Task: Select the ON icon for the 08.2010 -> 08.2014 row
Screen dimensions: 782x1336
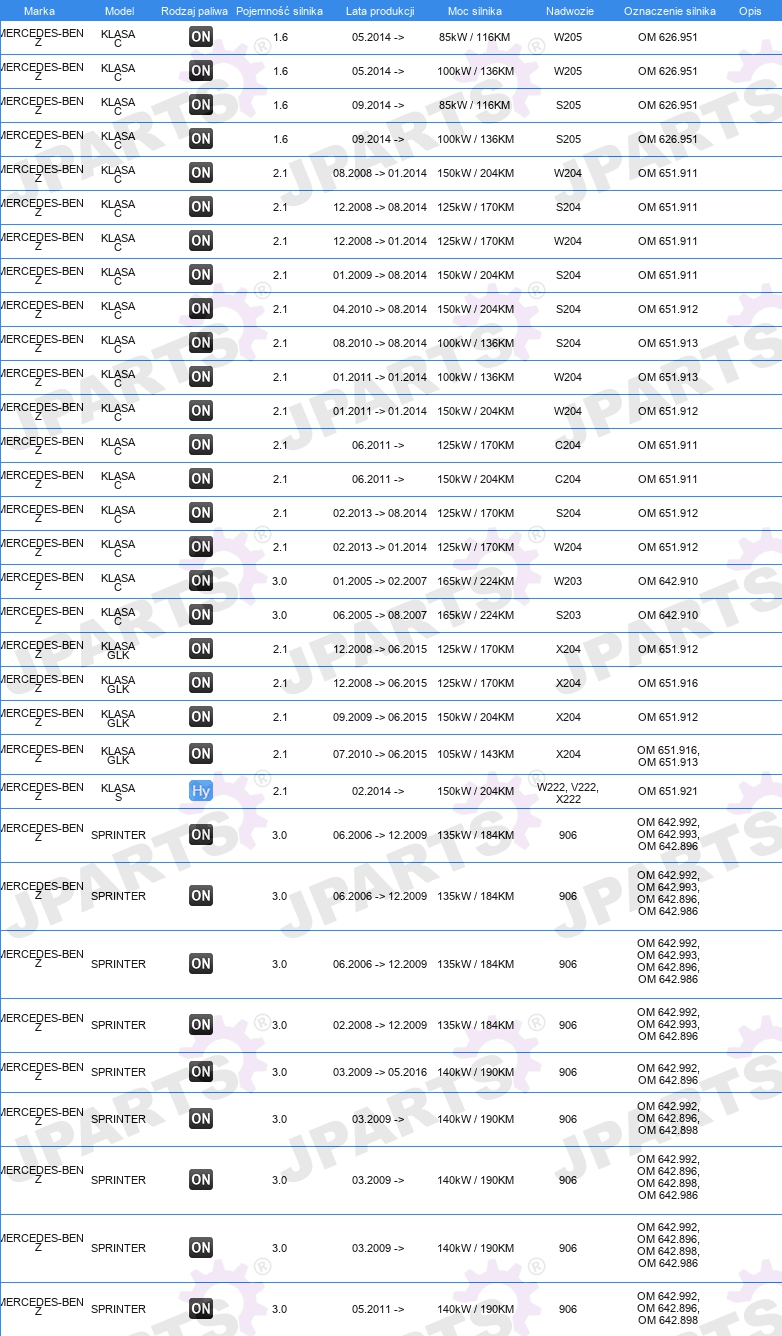Action: [x=201, y=343]
